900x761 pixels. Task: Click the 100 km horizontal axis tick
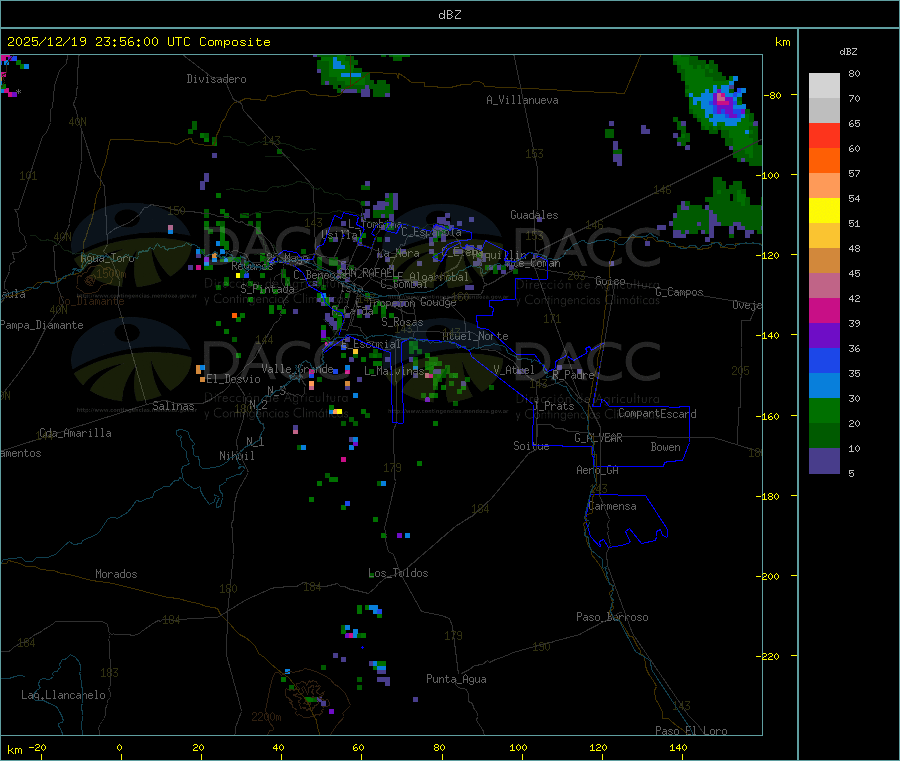(518, 747)
